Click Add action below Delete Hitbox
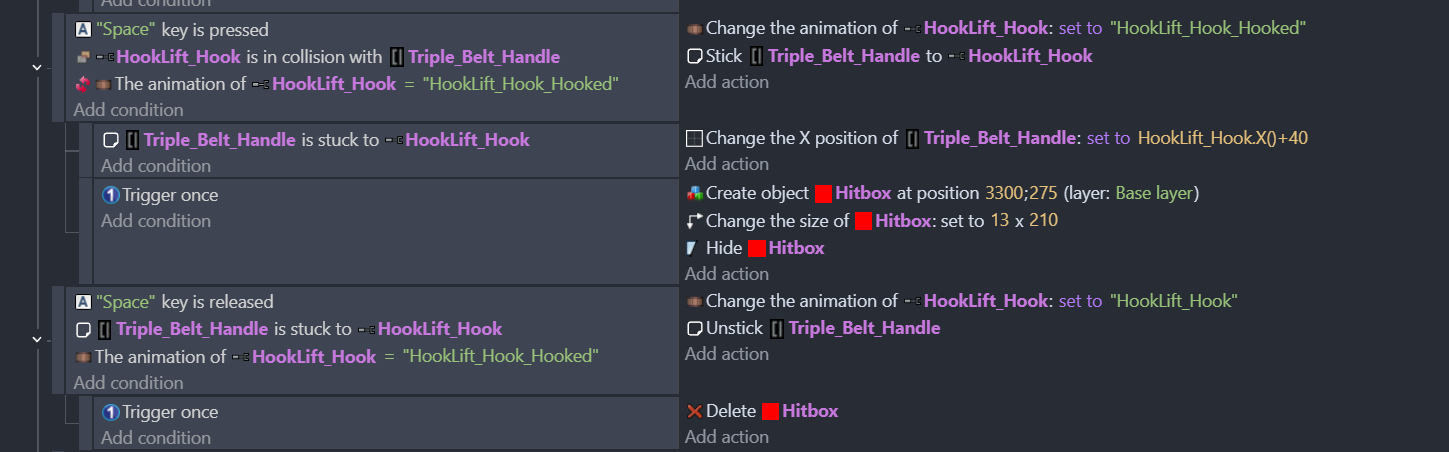This screenshot has width=1449, height=452. (x=727, y=437)
